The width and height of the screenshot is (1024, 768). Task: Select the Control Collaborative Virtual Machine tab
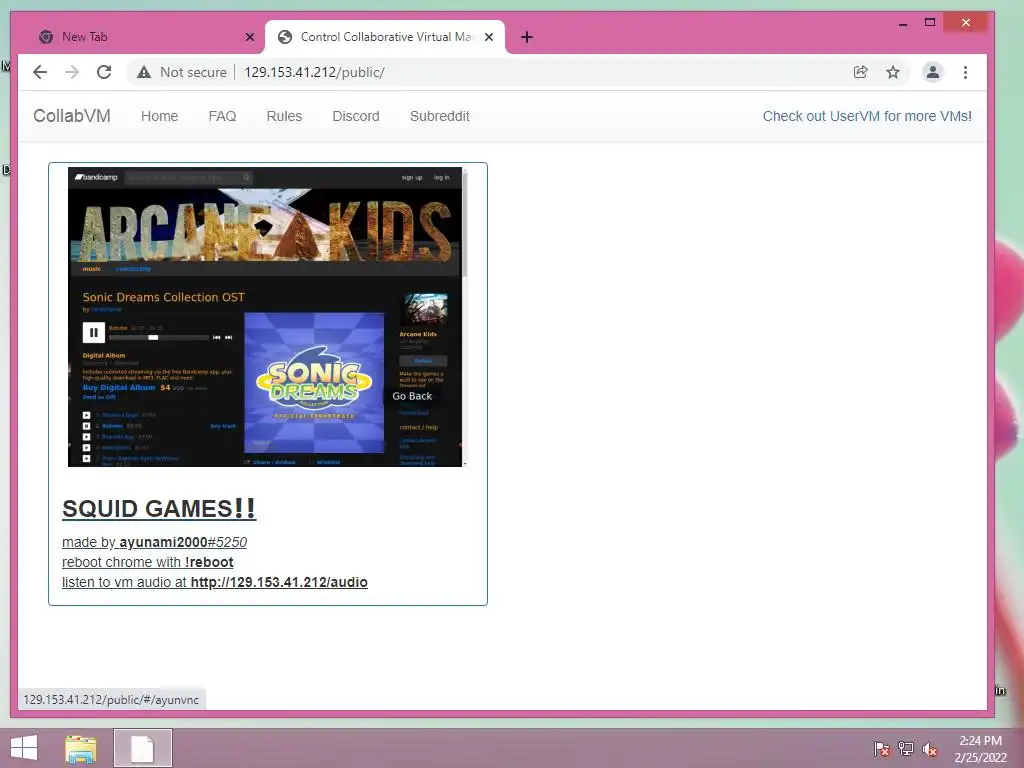point(385,37)
